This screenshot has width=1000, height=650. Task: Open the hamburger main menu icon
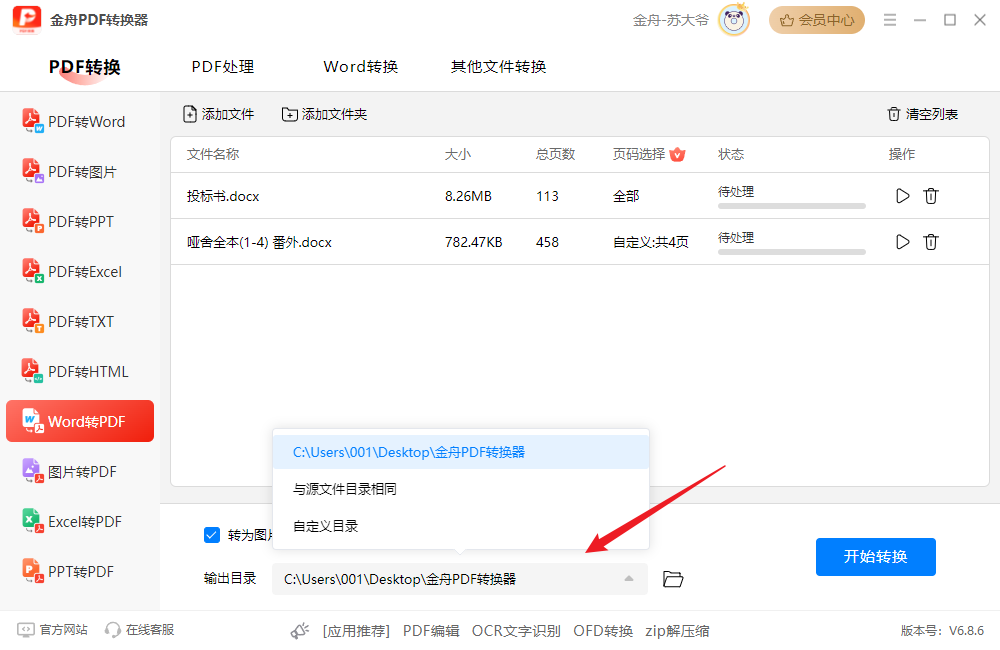[x=890, y=20]
